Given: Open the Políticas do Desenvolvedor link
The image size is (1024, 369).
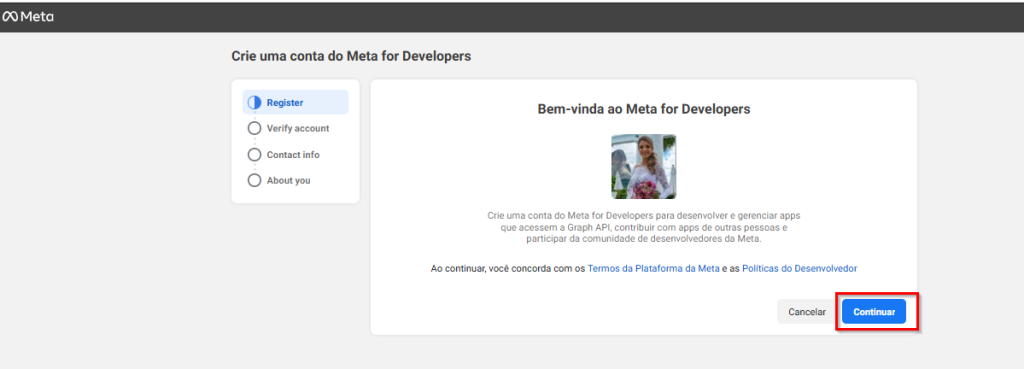Looking at the screenshot, I should tap(799, 268).
